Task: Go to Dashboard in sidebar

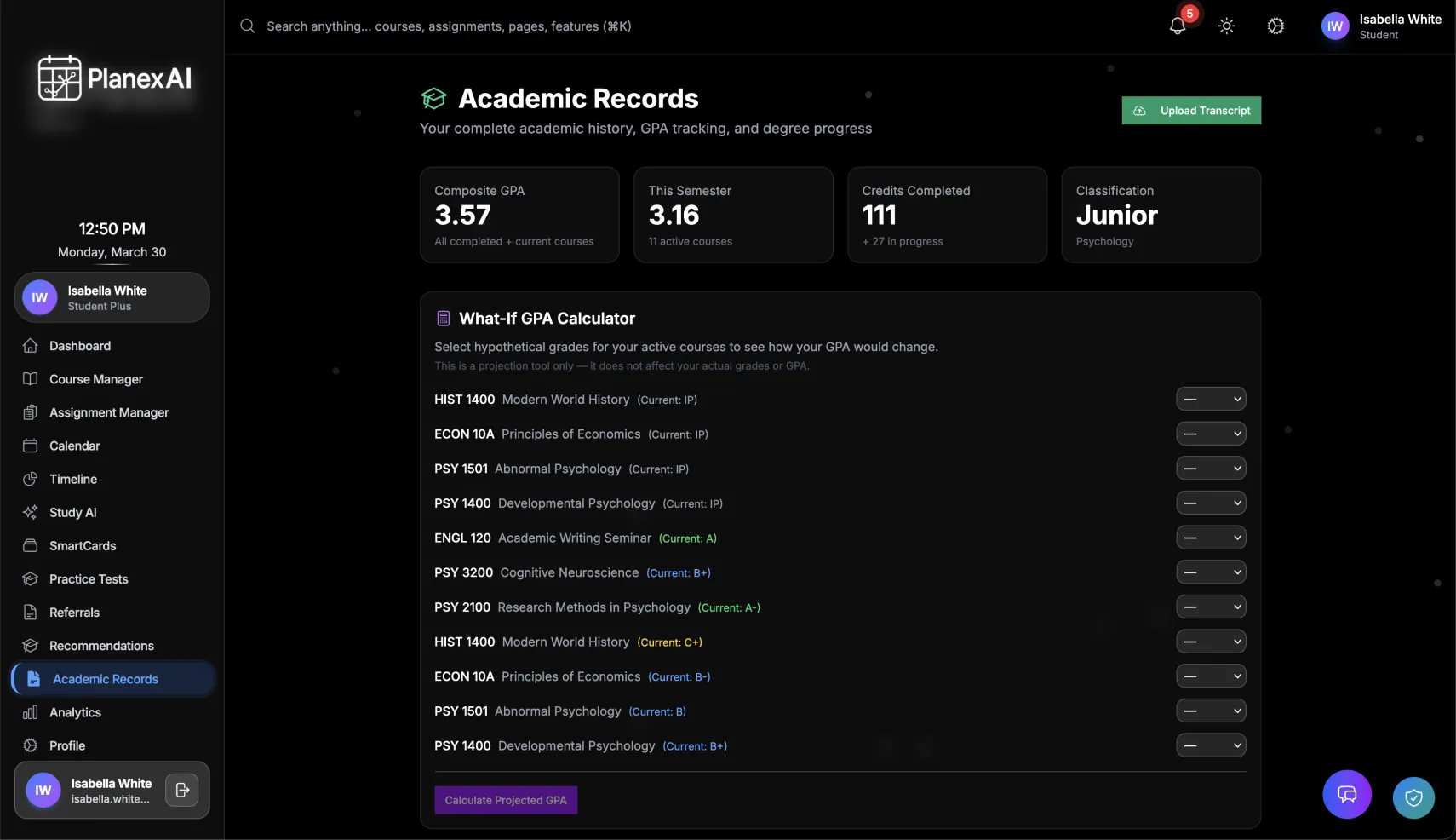Action: point(112,346)
